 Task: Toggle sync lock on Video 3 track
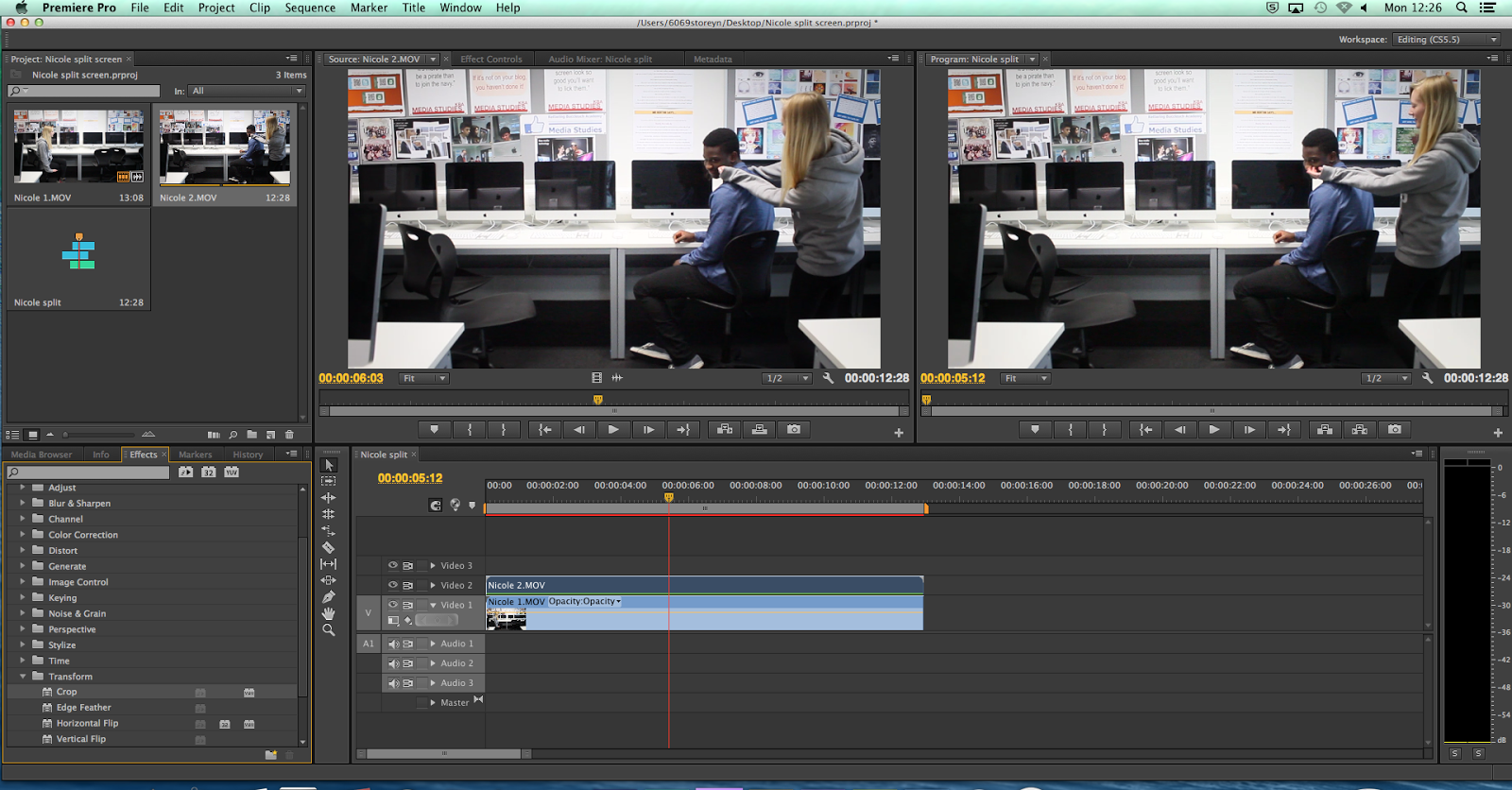408,566
